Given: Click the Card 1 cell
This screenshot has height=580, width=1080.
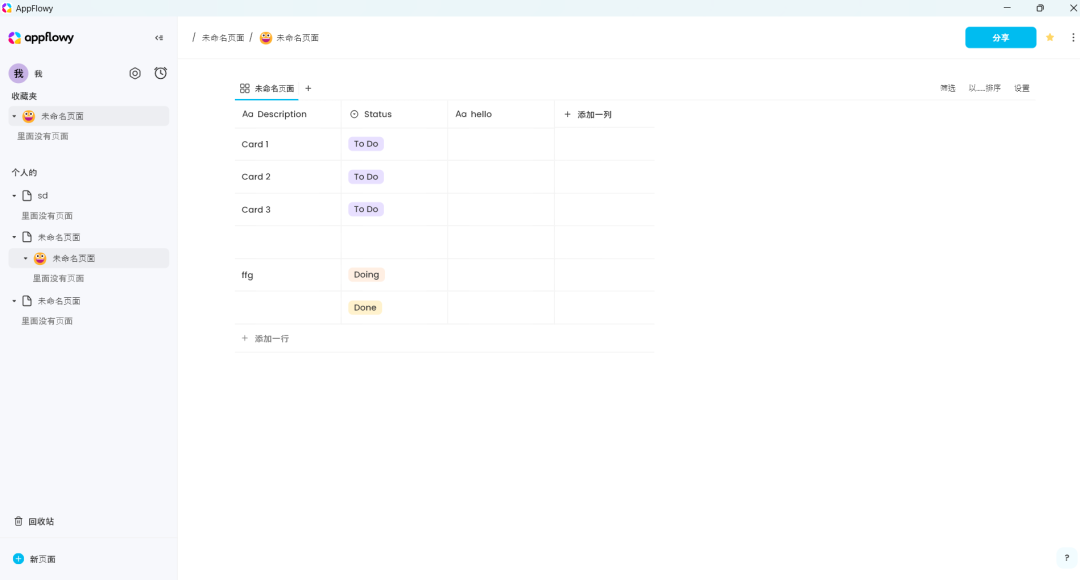Looking at the screenshot, I should coord(288,144).
